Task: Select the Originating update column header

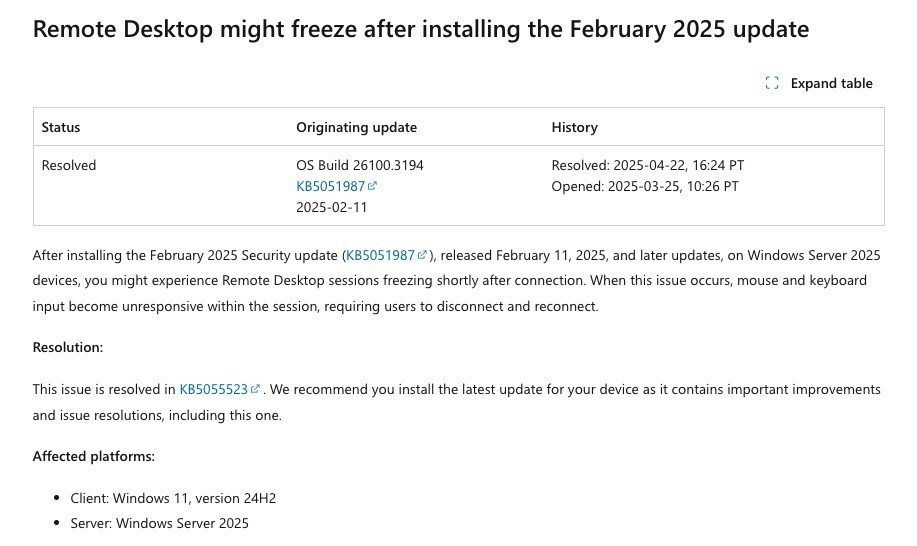Action: (356, 127)
